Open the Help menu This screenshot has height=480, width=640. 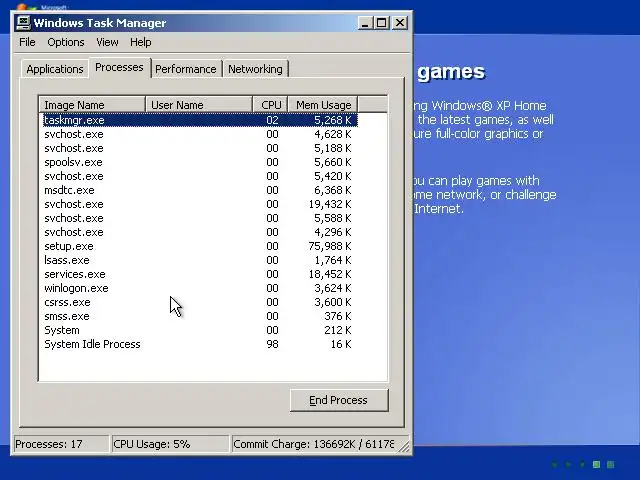pos(141,42)
